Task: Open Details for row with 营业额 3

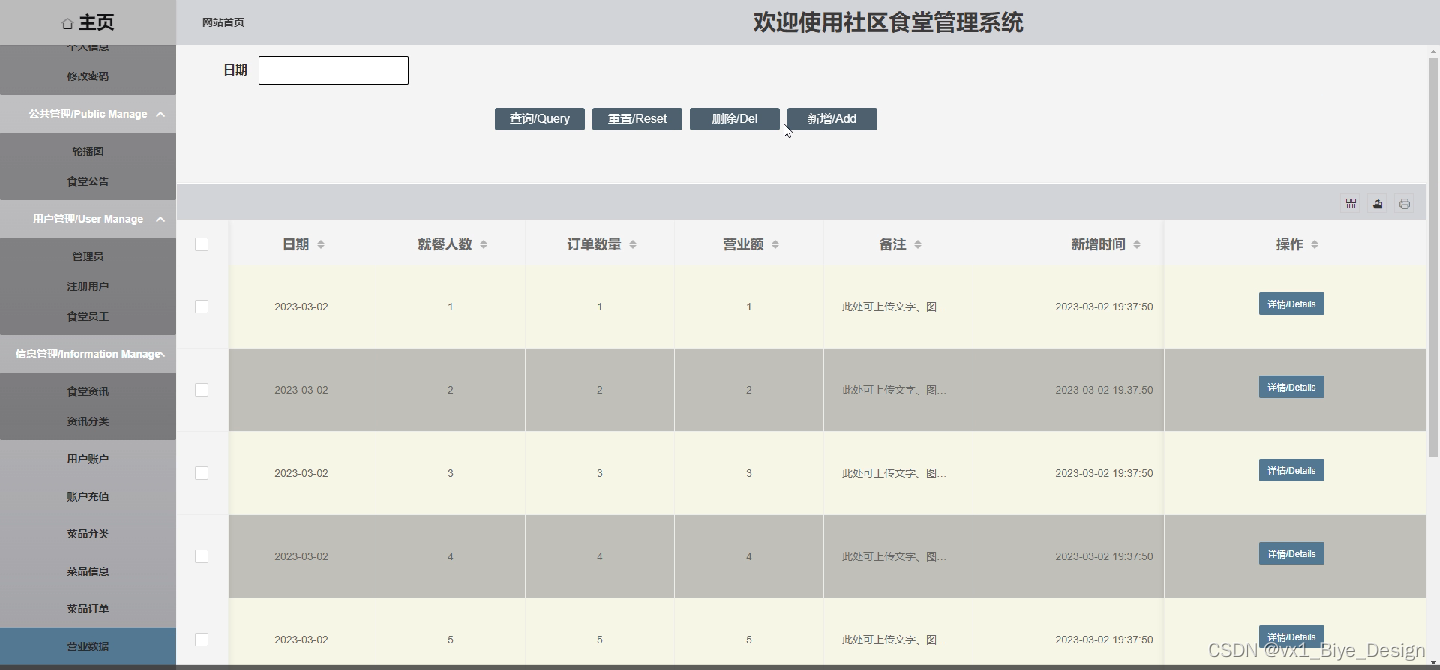Action: (1291, 470)
